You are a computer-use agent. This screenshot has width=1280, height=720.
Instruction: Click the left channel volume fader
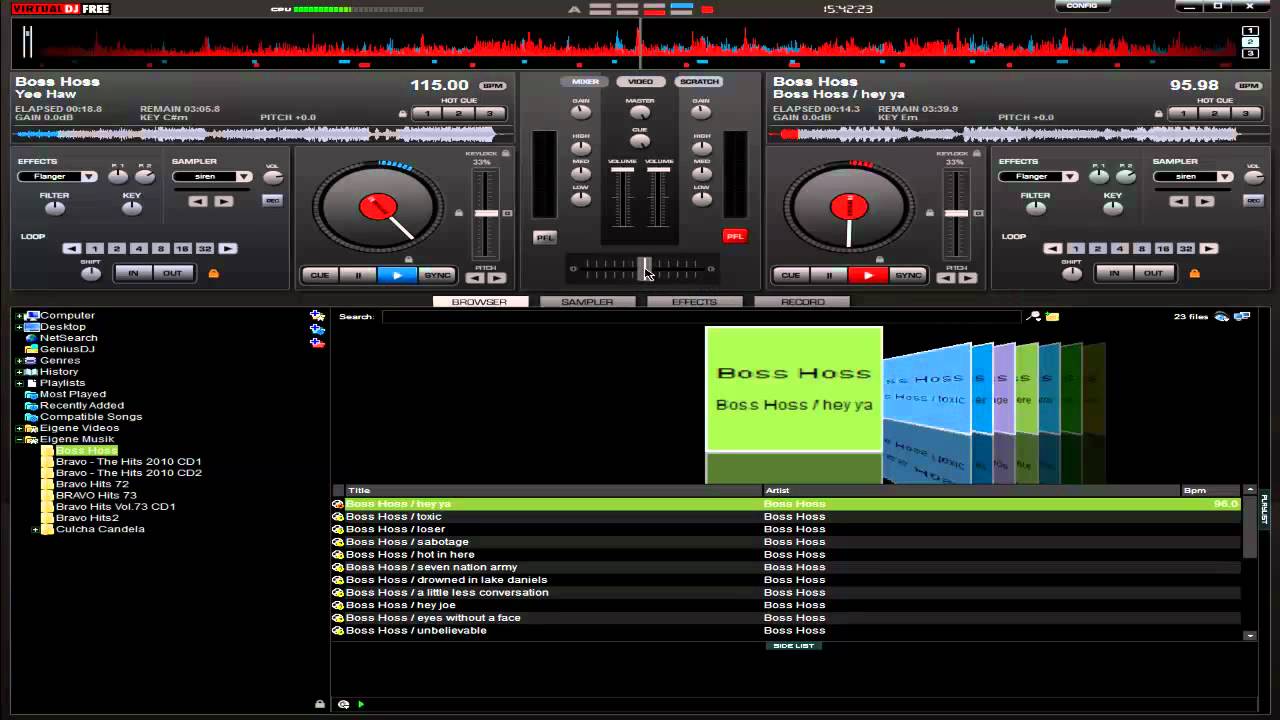tap(622, 169)
